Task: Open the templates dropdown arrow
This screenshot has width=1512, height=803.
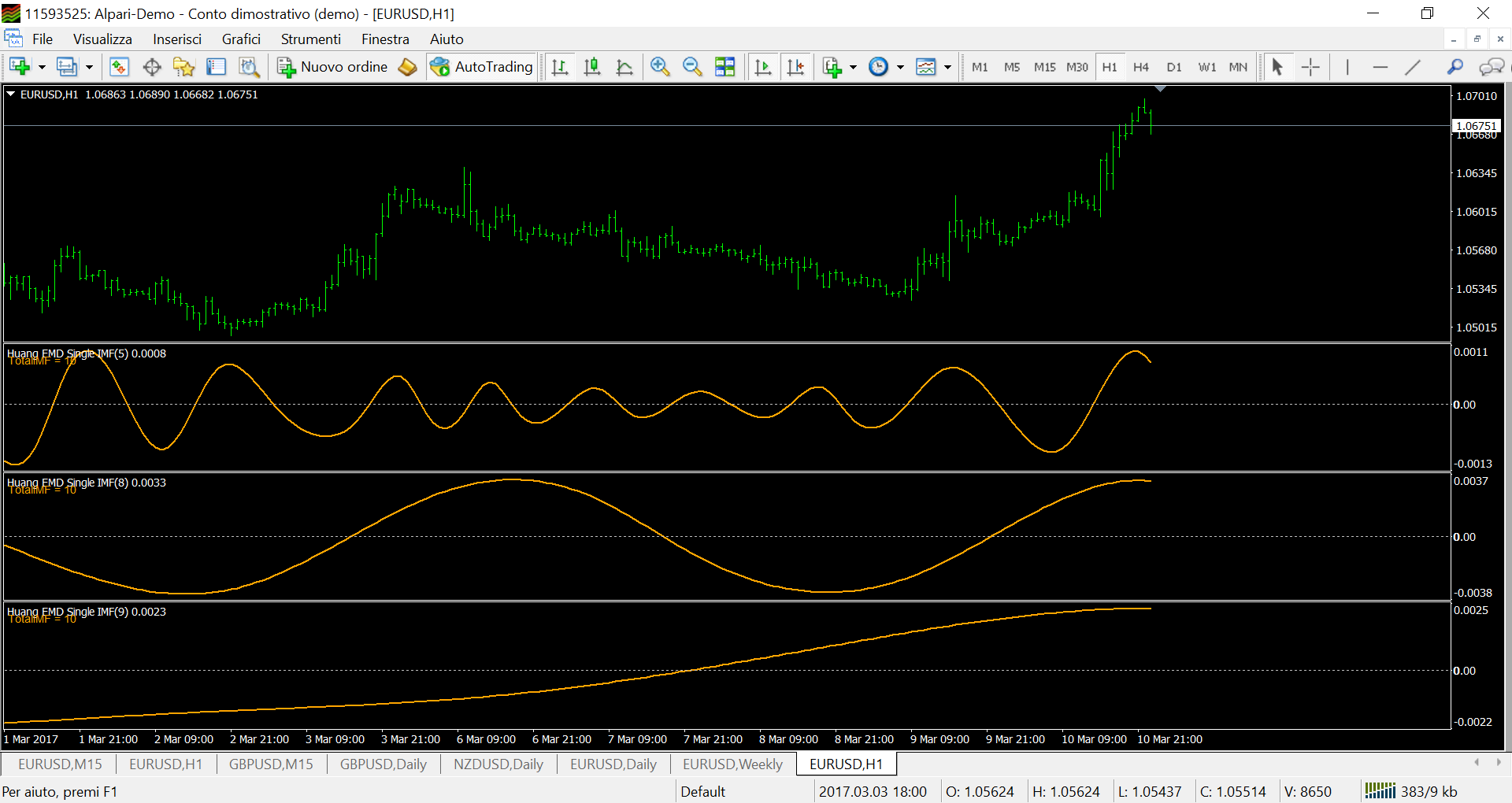Action: tap(947, 68)
